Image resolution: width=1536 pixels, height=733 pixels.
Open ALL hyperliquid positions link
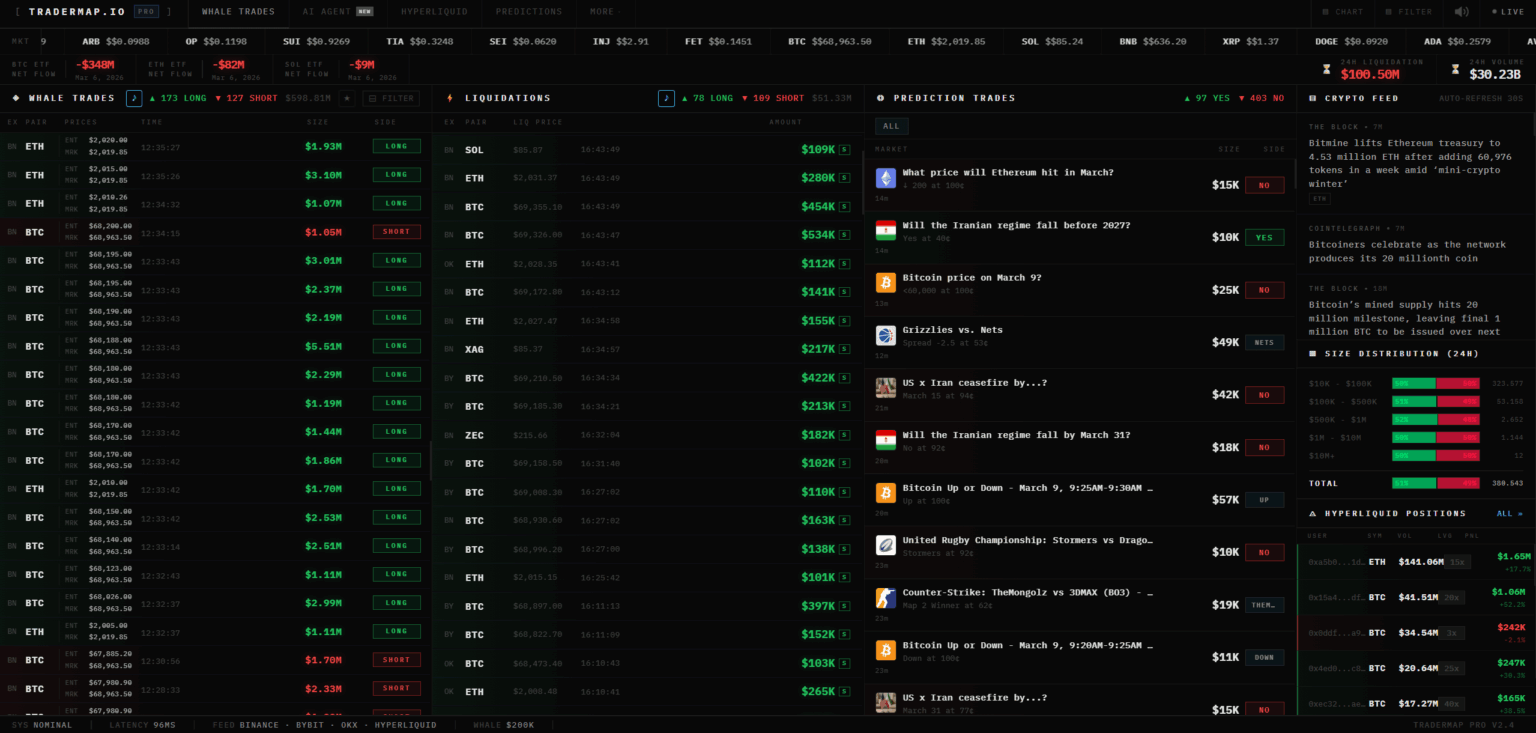(x=1508, y=513)
